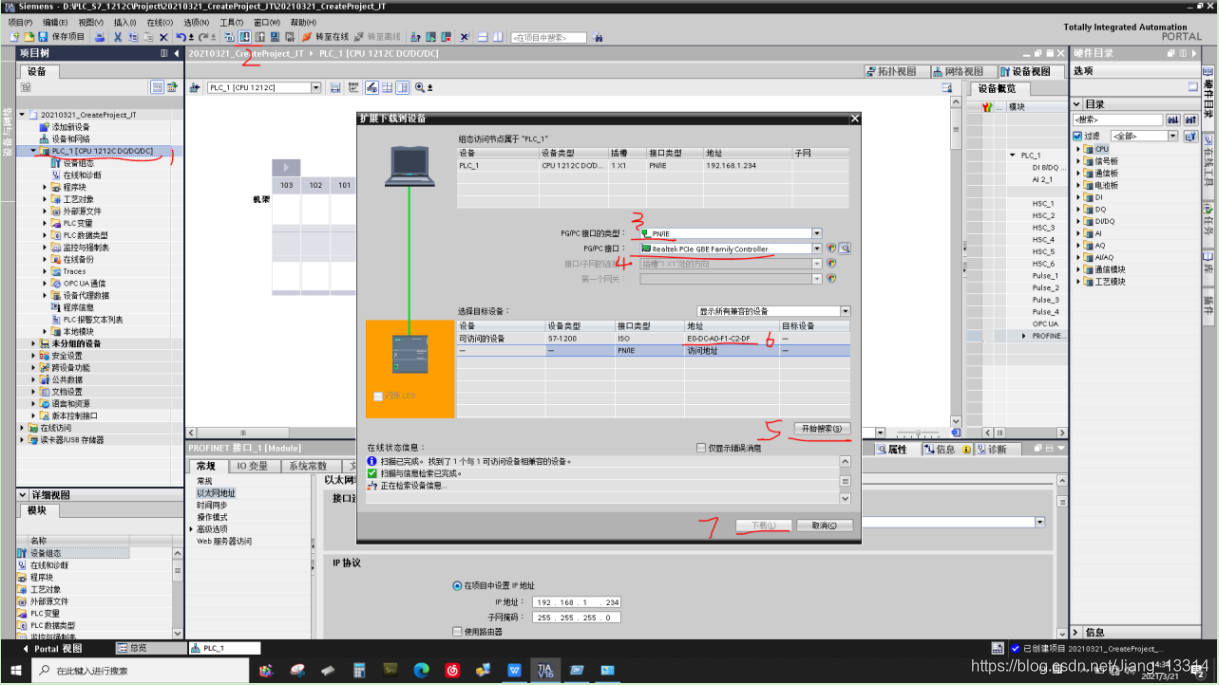
Task: Click the undo arrow icon
Action: point(180,37)
